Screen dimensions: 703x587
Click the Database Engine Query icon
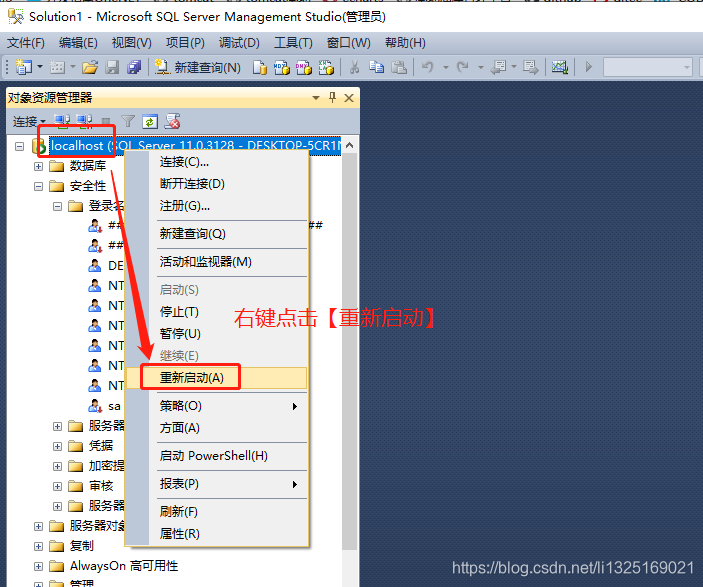tap(260, 67)
